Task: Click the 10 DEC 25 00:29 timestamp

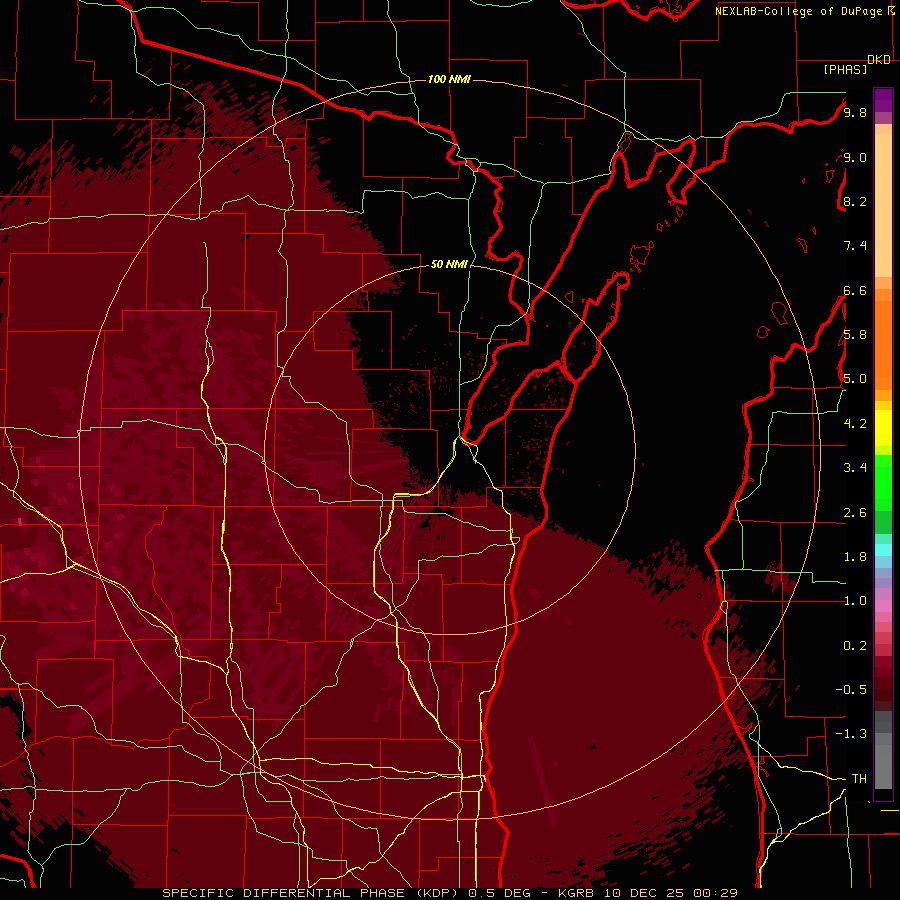Action: 670,893
